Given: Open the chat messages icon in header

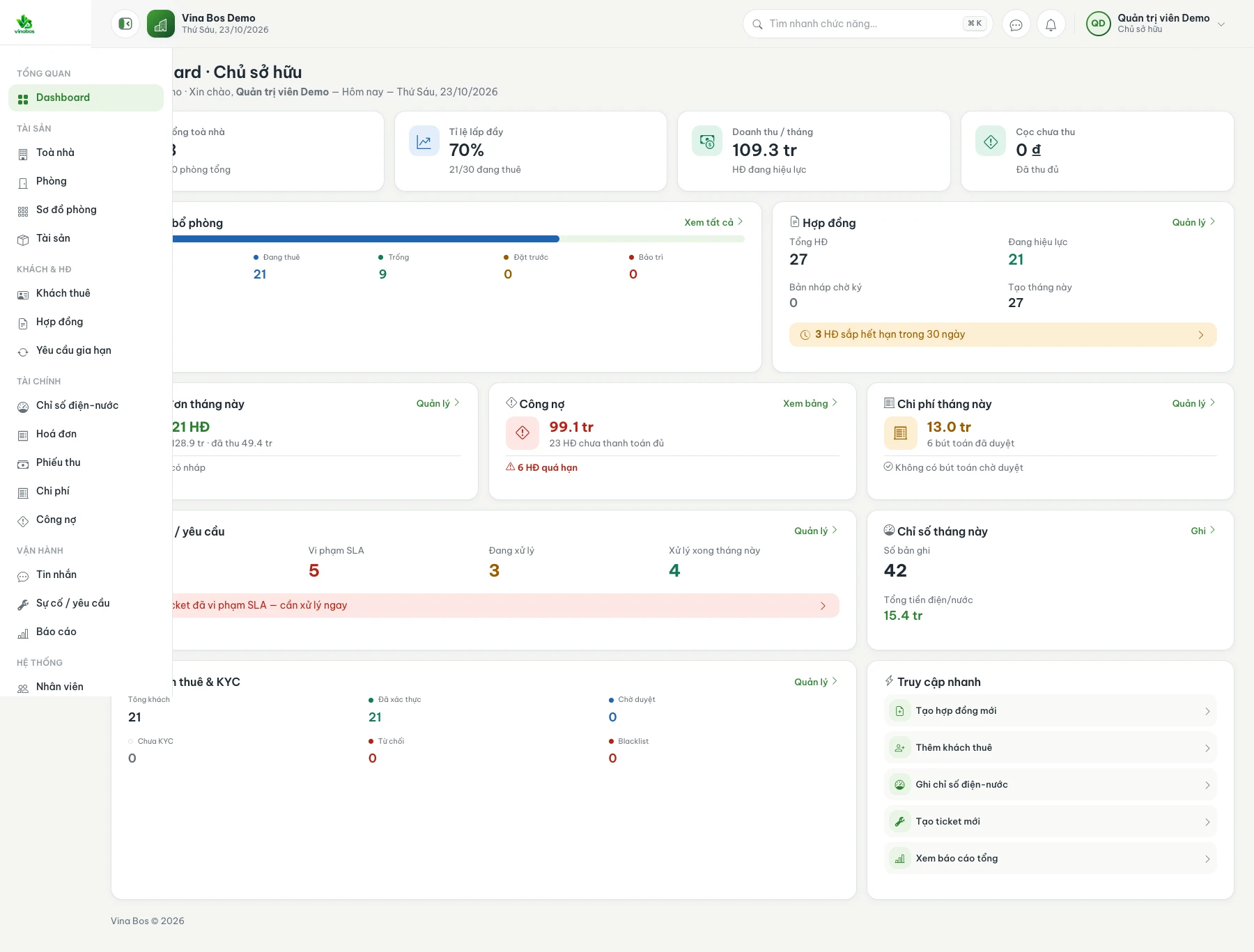Looking at the screenshot, I should point(1016,24).
